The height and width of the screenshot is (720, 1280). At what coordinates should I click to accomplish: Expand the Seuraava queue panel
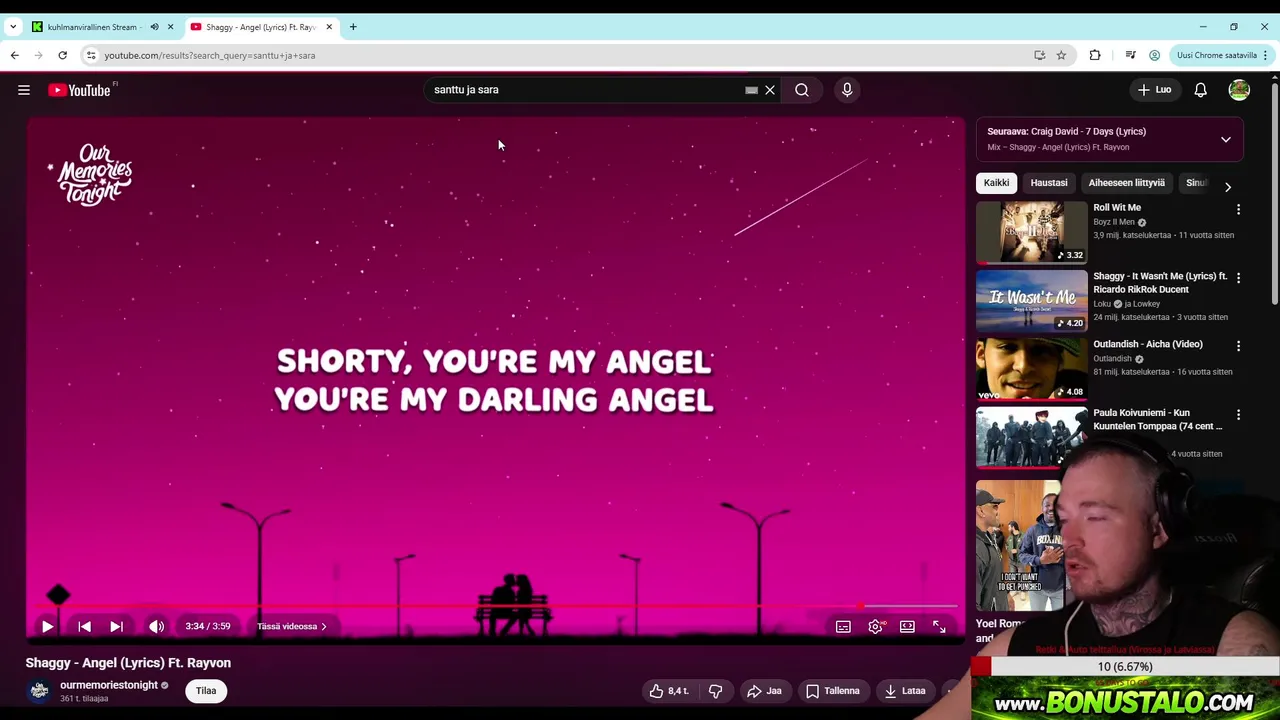[1225, 140]
